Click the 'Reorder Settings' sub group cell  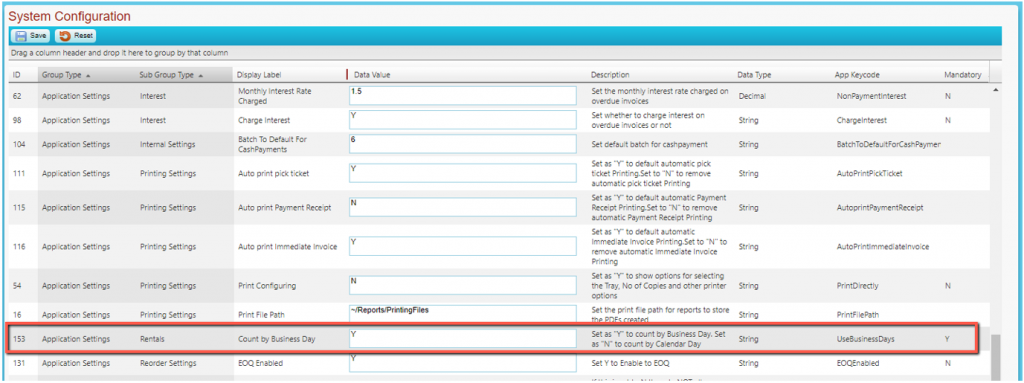click(x=167, y=363)
